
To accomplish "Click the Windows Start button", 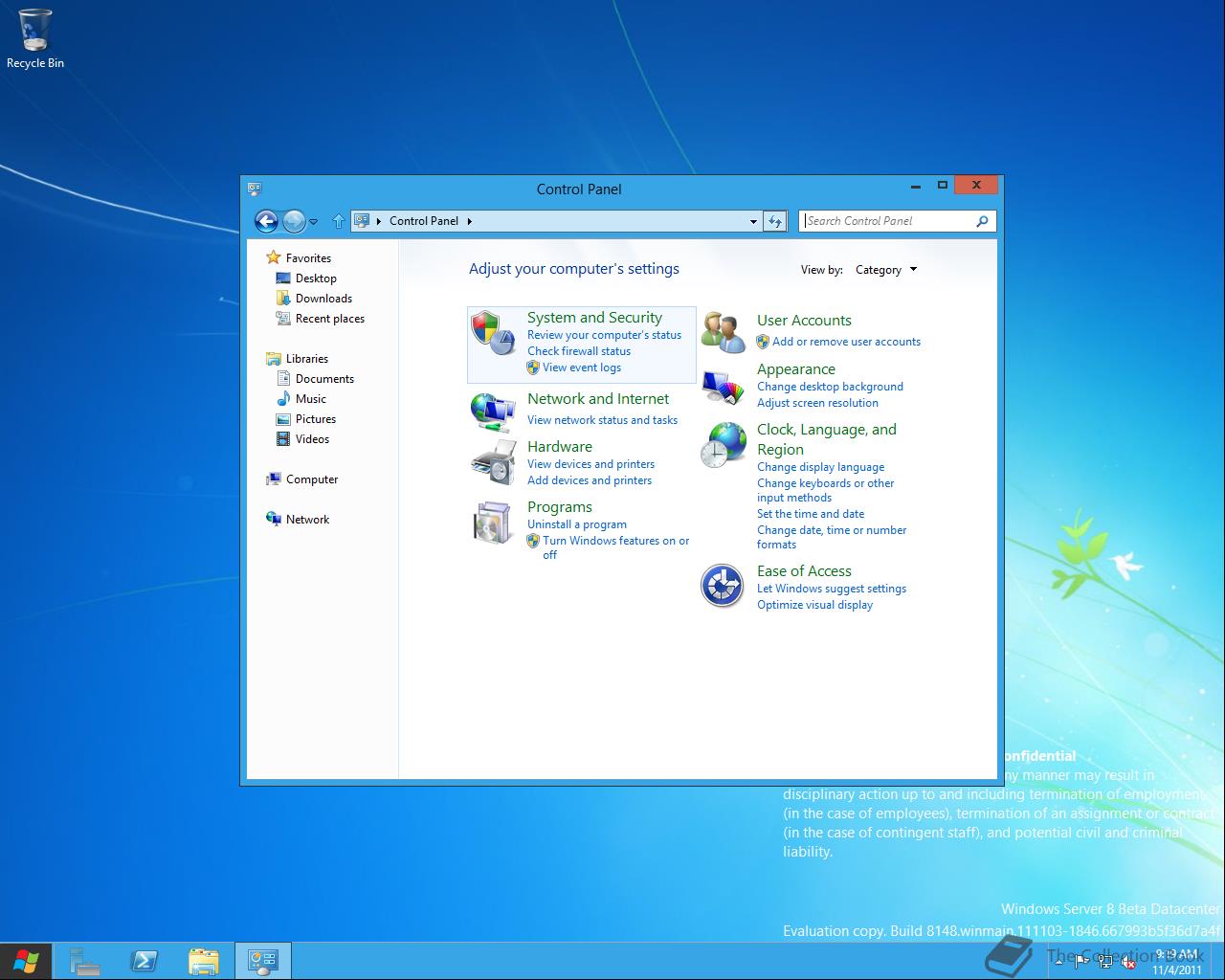I will (26, 961).
